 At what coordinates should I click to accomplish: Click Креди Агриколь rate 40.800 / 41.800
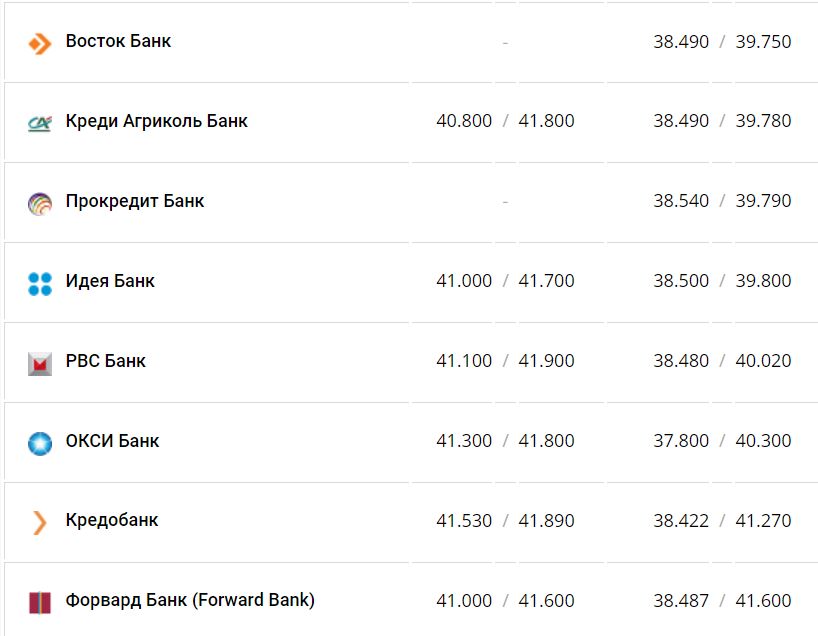click(505, 121)
